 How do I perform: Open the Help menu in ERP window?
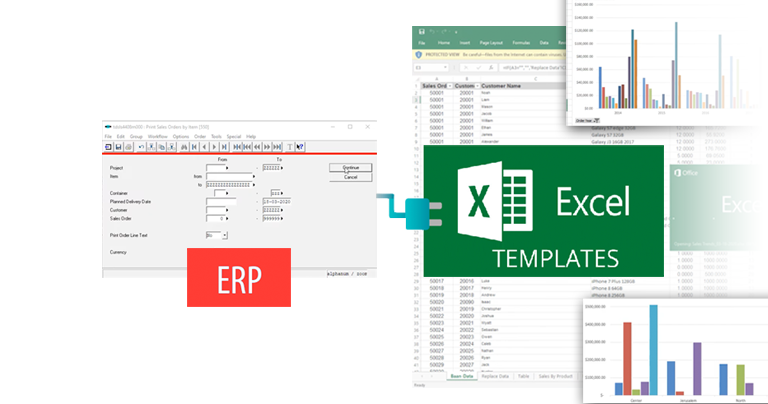coord(251,137)
